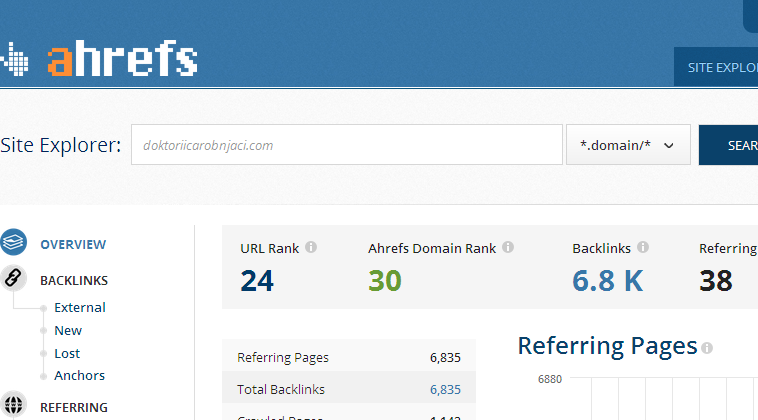Image resolution: width=758 pixels, height=420 pixels.
Task: Click the Referring globe icon
Action: pos(14,405)
